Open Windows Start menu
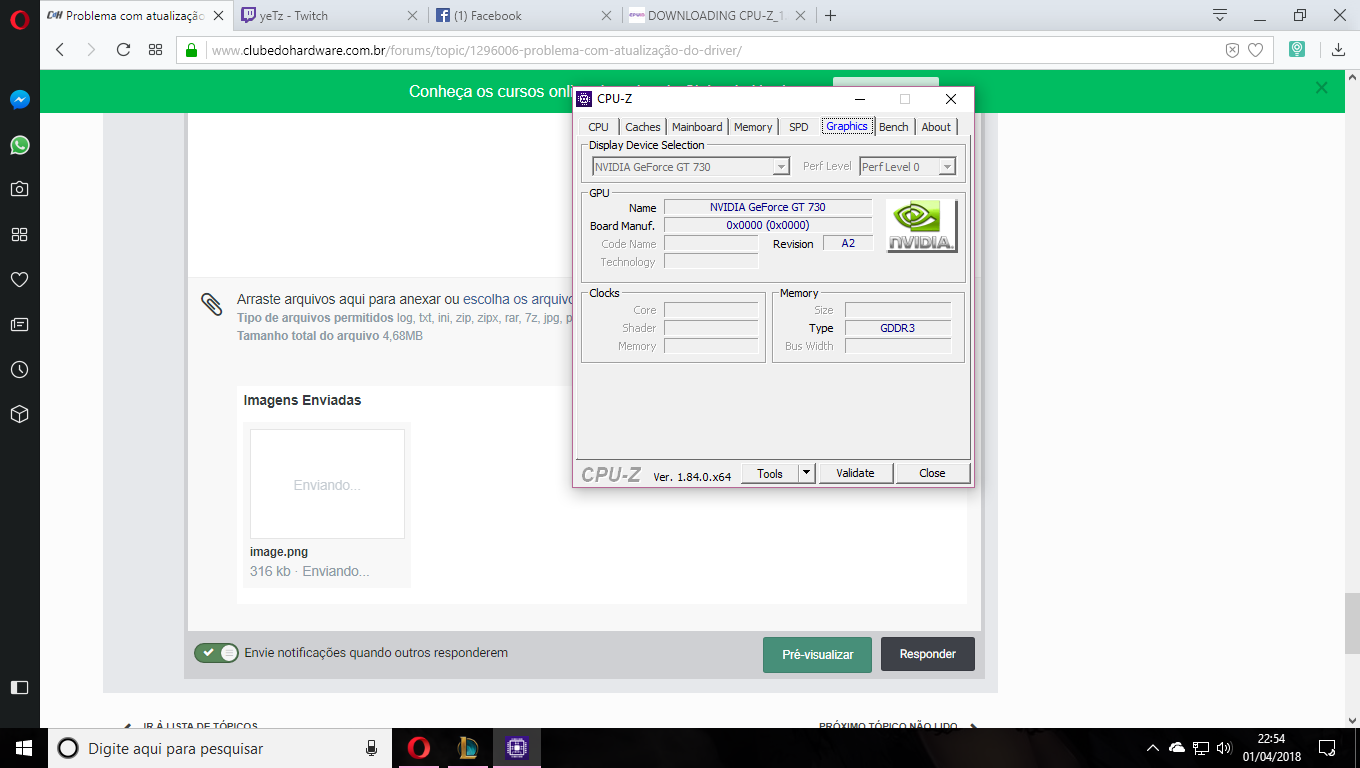 (x=24, y=748)
